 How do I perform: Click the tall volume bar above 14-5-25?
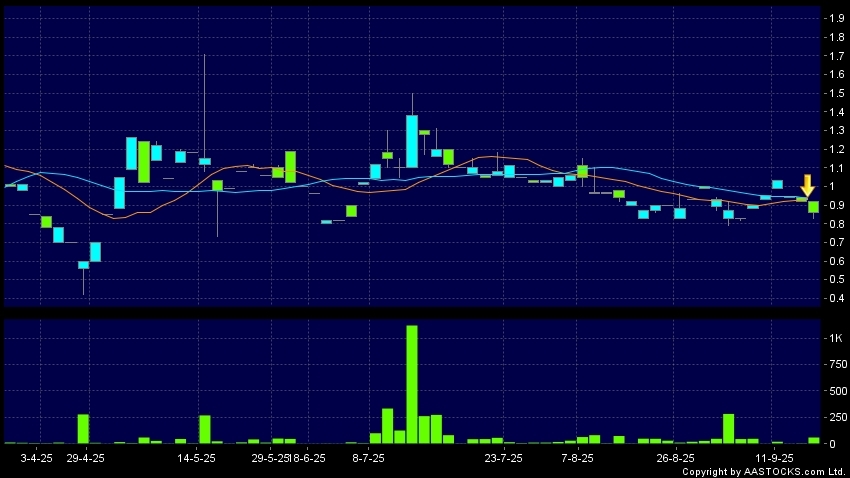tap(205, 429)
